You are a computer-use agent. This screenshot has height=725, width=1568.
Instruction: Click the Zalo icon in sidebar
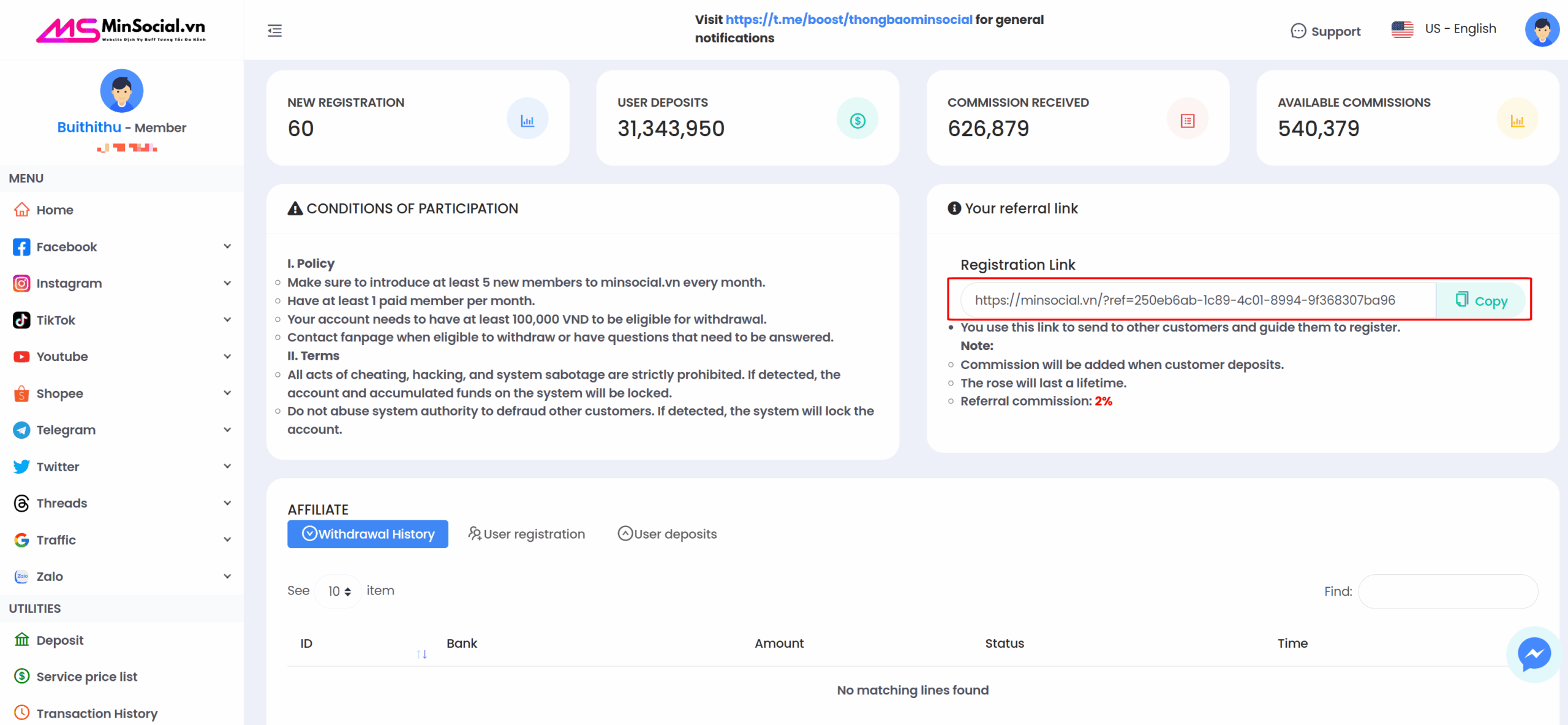coord(21,577)
